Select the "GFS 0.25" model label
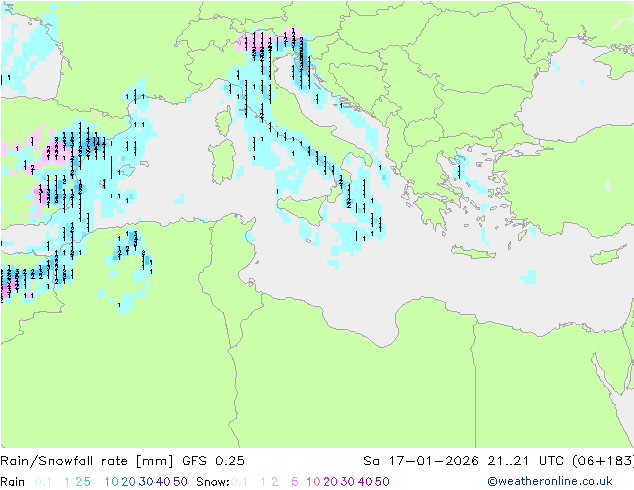The image size is (634, 490). tap(213, 461)
